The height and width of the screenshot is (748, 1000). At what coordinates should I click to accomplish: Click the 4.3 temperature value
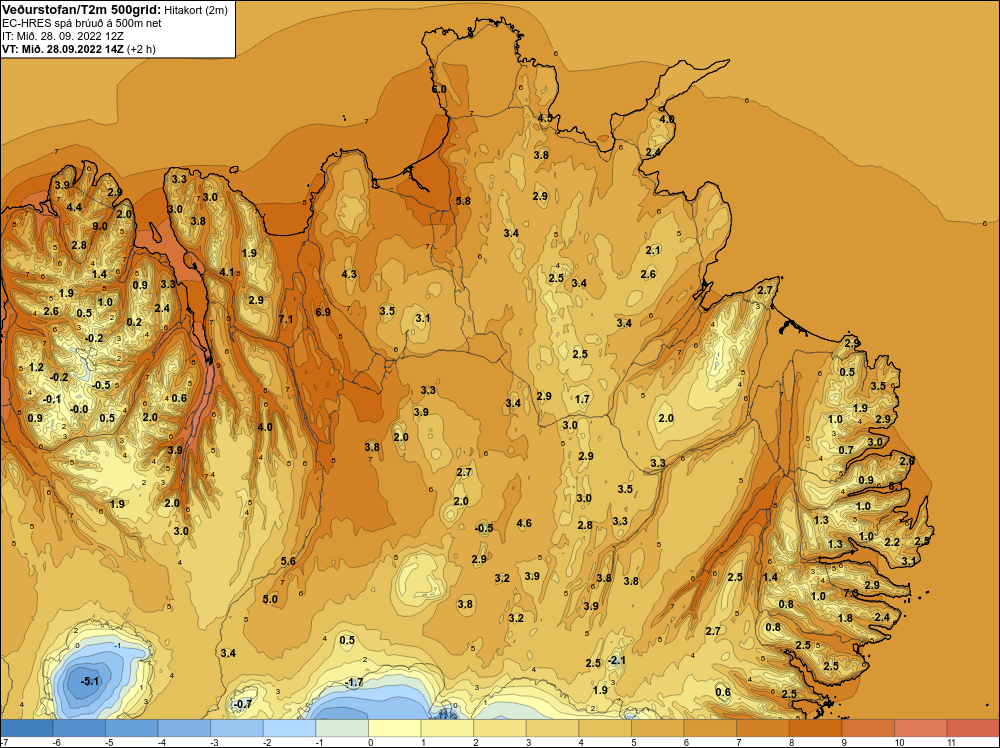tap(349, 274)
